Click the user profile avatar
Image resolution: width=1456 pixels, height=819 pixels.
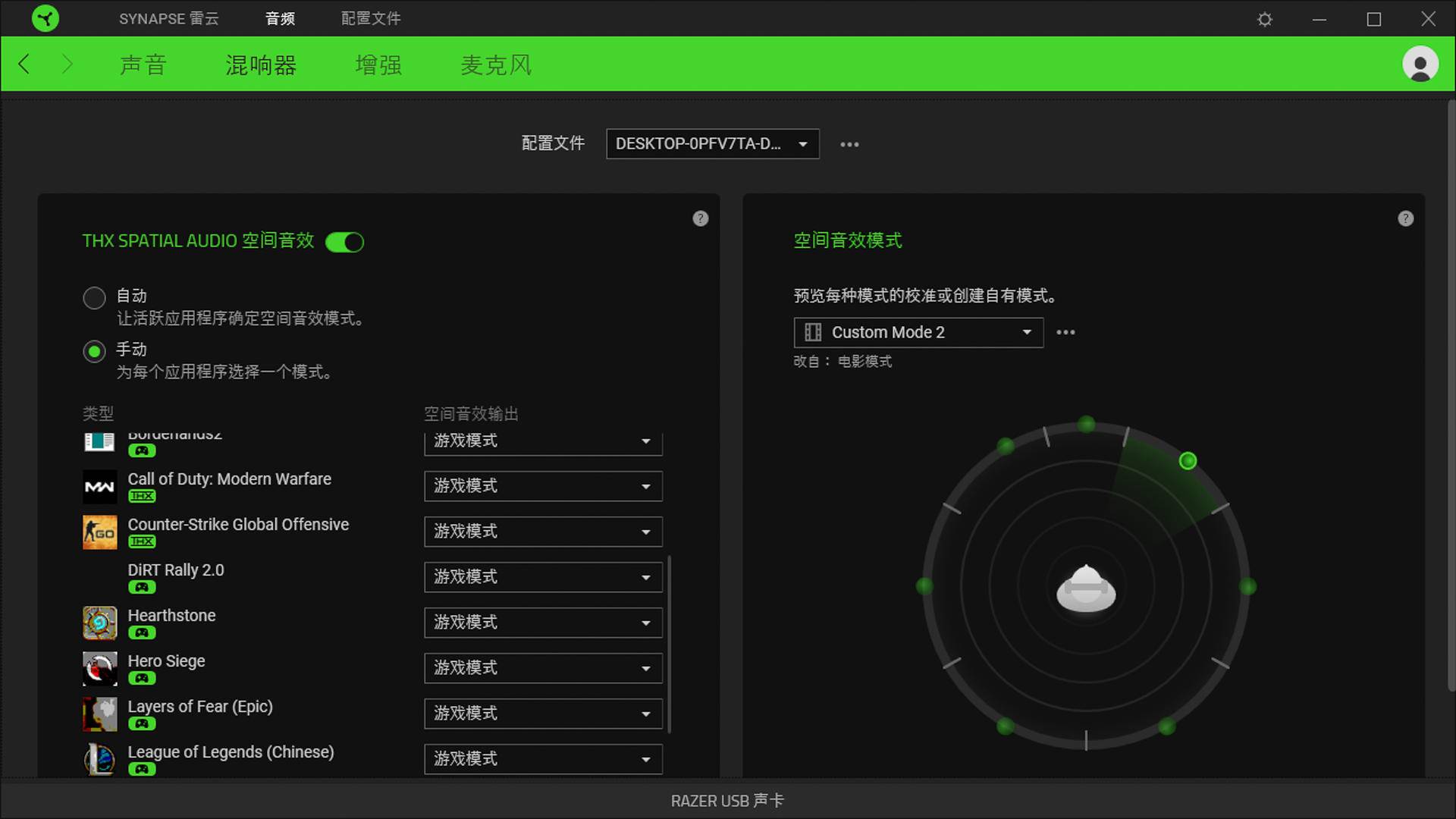(1420, 64)
